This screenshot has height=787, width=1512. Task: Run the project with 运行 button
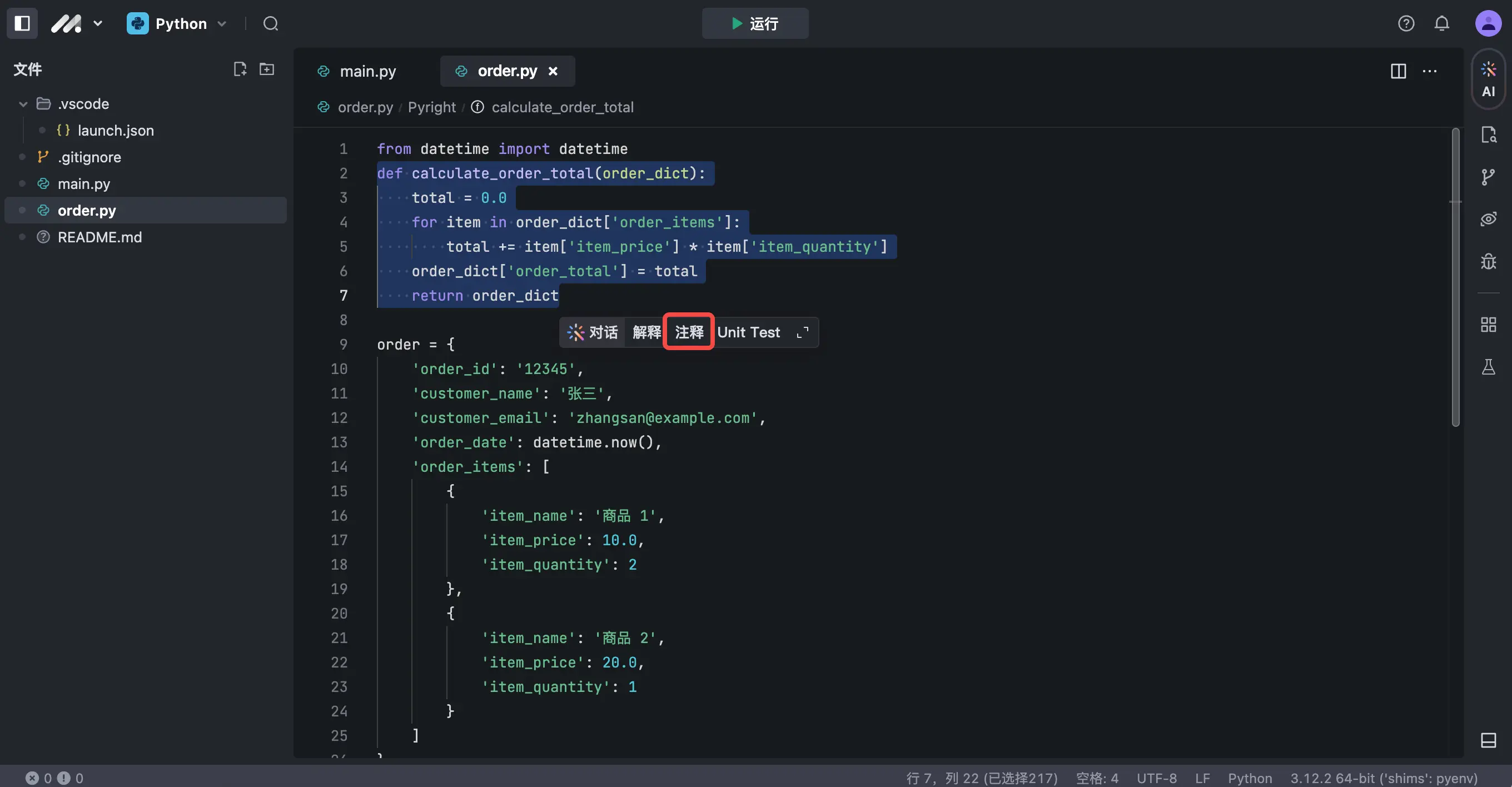[755, 23]
